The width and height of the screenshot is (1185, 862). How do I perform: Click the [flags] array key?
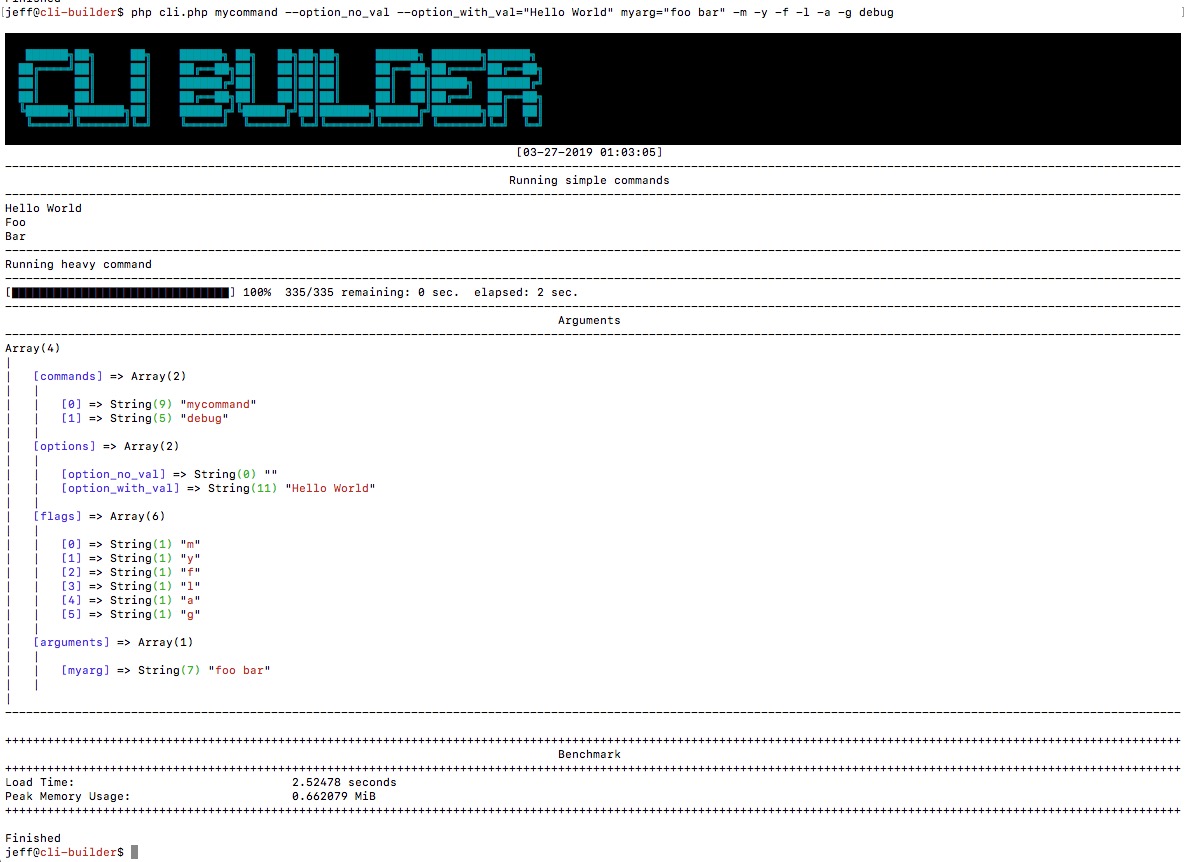[57, 517]
